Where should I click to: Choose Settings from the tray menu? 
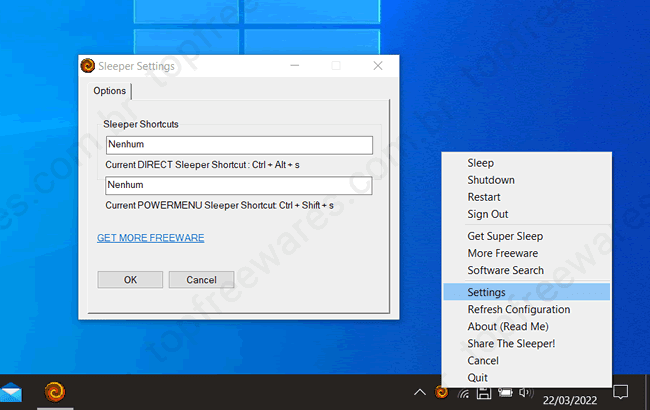pyautogui.click(x=486, y=292)
